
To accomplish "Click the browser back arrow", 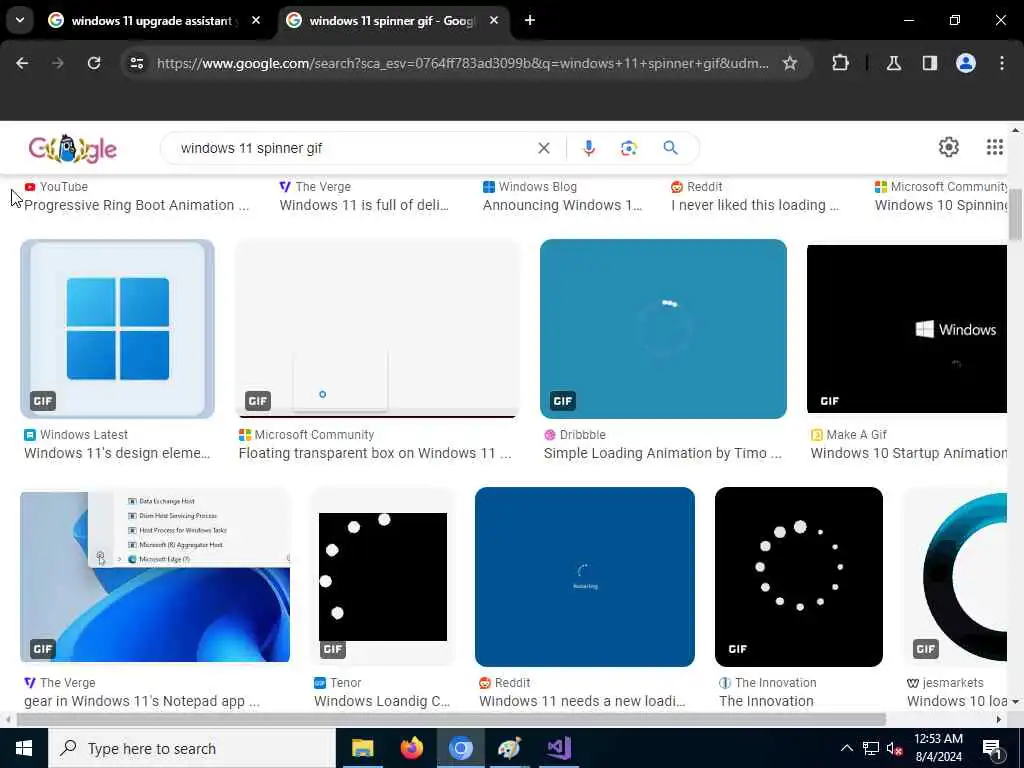I will (x=22, y=63).
